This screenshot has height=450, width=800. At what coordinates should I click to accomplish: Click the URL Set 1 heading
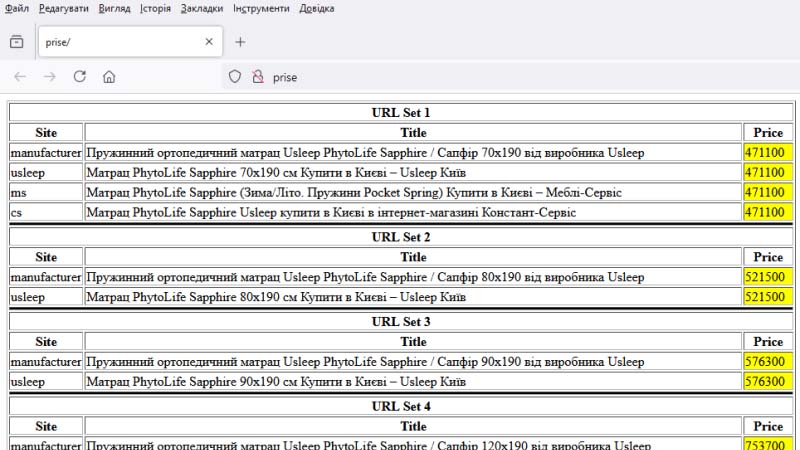click(401, 113)
